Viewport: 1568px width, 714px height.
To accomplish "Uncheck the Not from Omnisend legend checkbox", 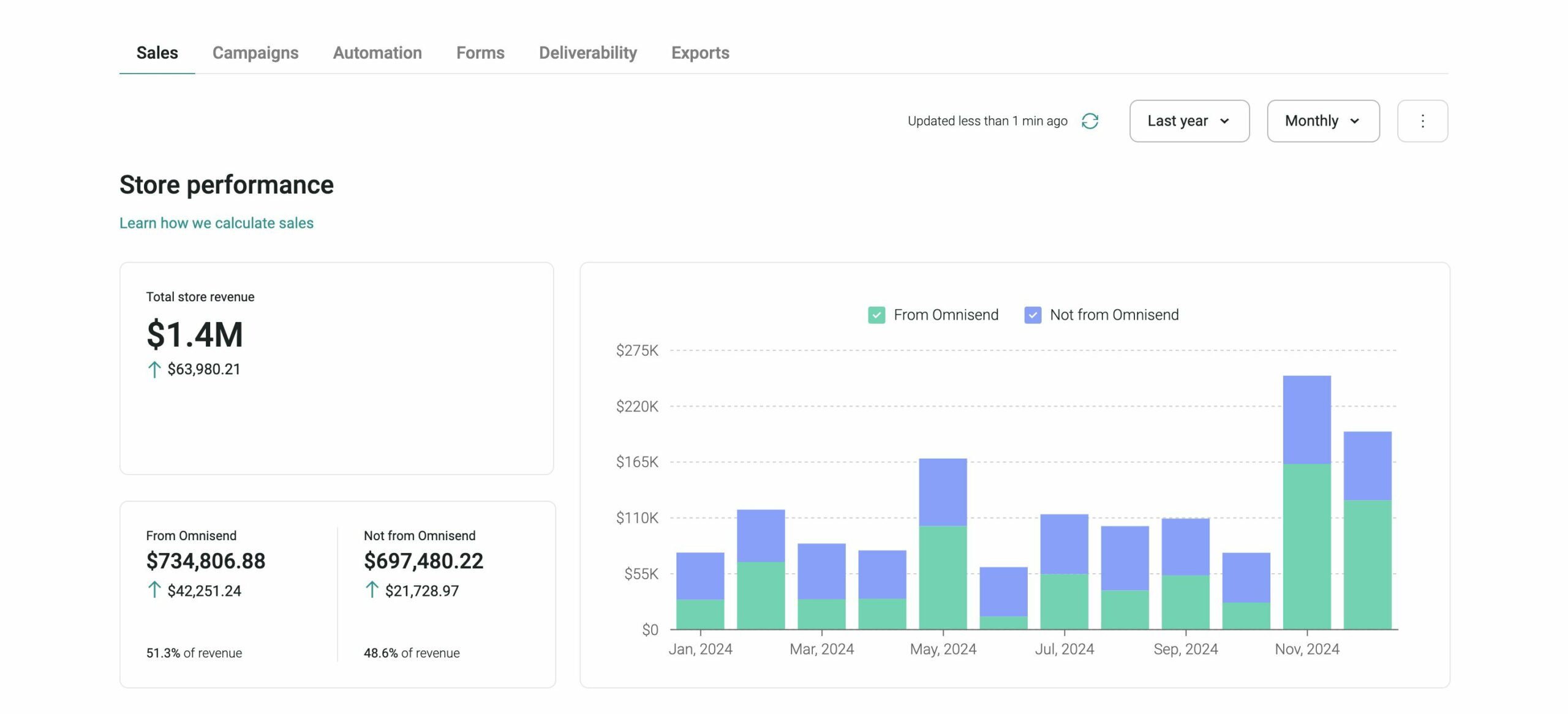I will pyautogui.click(x=1033, y=315).
